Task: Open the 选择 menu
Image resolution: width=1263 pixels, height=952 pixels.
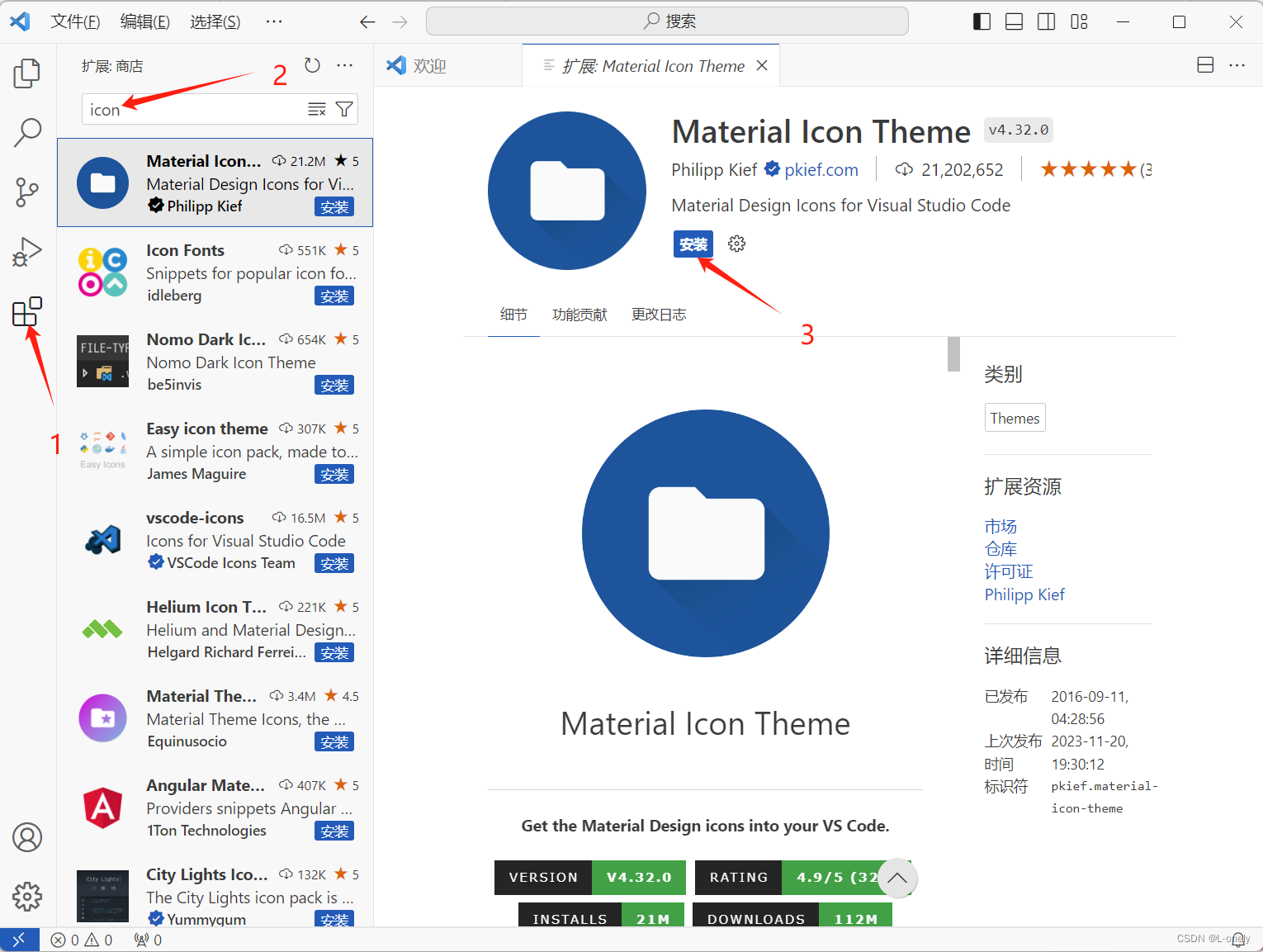Action: click(x=215, y=21)
